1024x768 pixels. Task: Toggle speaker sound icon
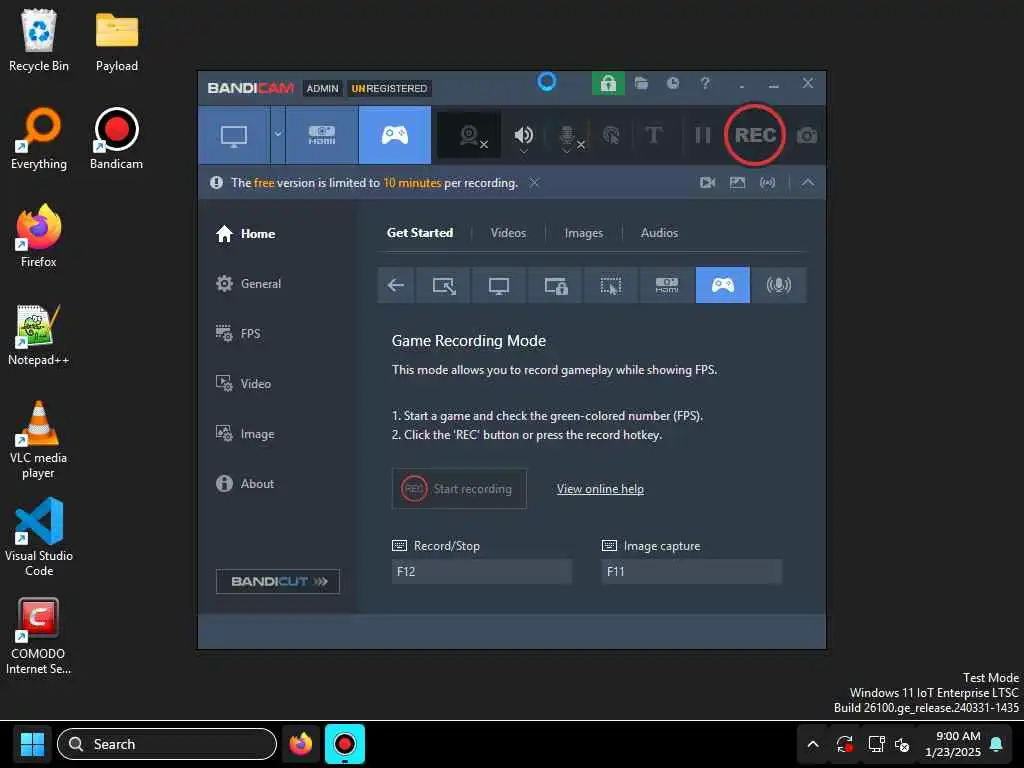[x=523, y=135]
